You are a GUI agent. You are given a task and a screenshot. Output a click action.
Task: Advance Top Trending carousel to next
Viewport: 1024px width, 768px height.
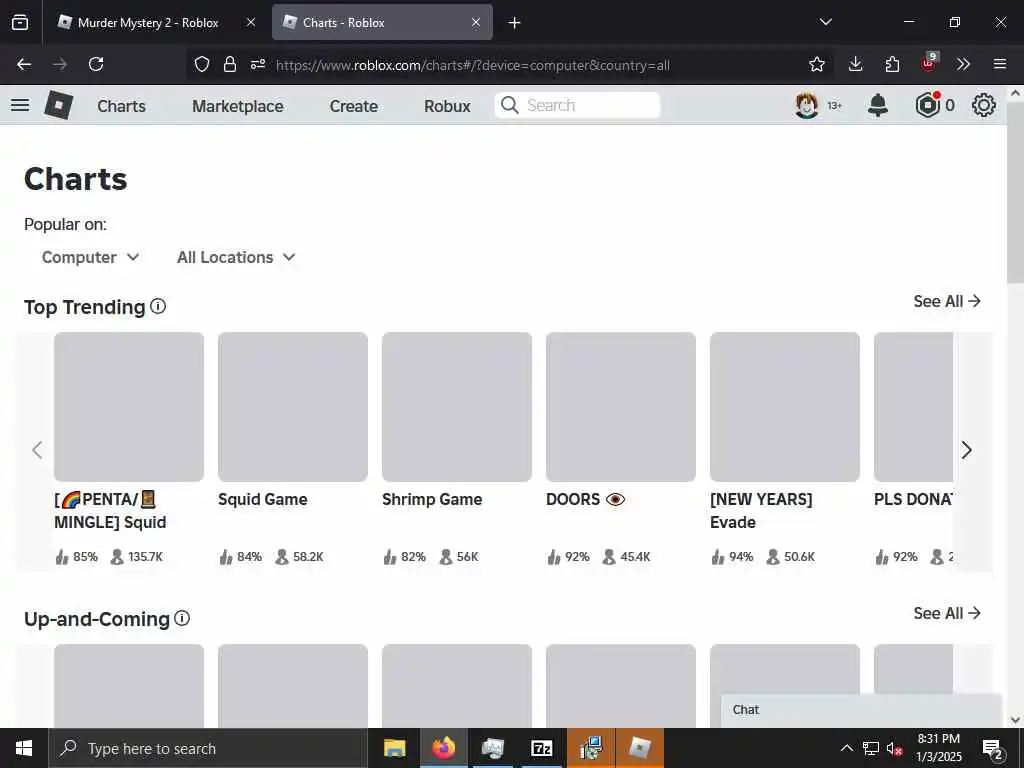pos(967,450)
